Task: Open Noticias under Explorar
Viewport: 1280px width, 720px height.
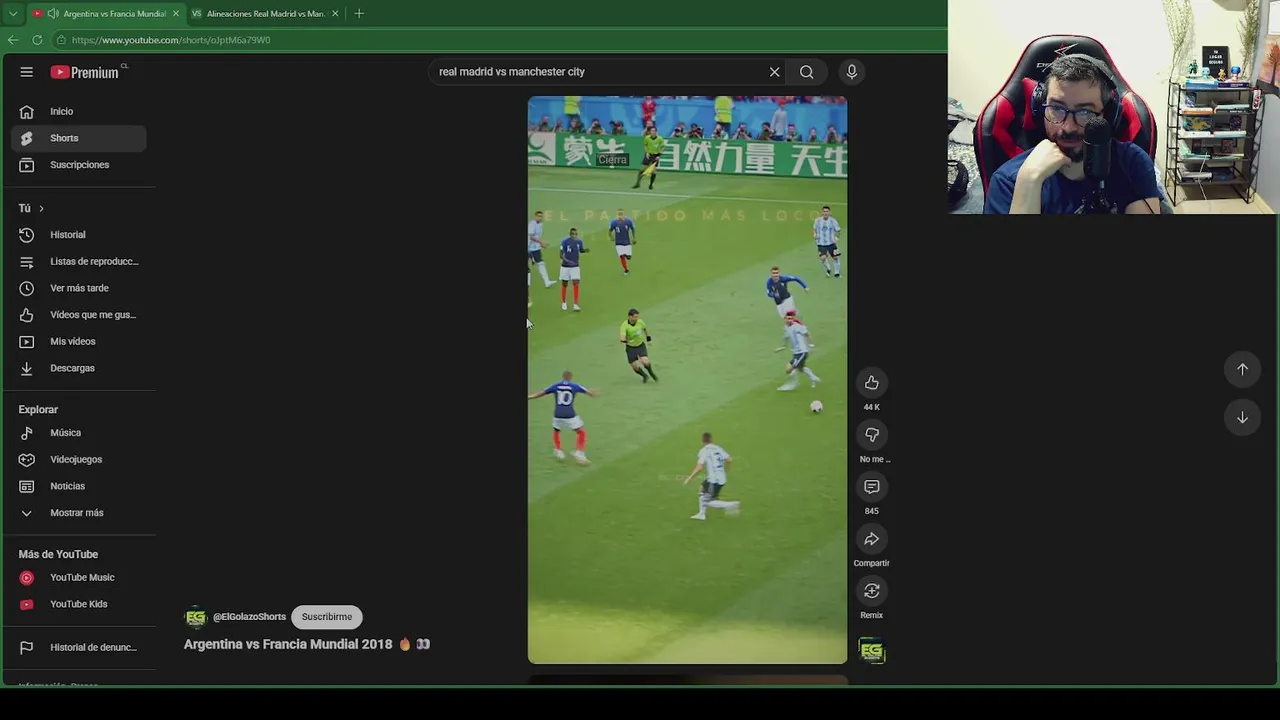Action: coord(79,486)
